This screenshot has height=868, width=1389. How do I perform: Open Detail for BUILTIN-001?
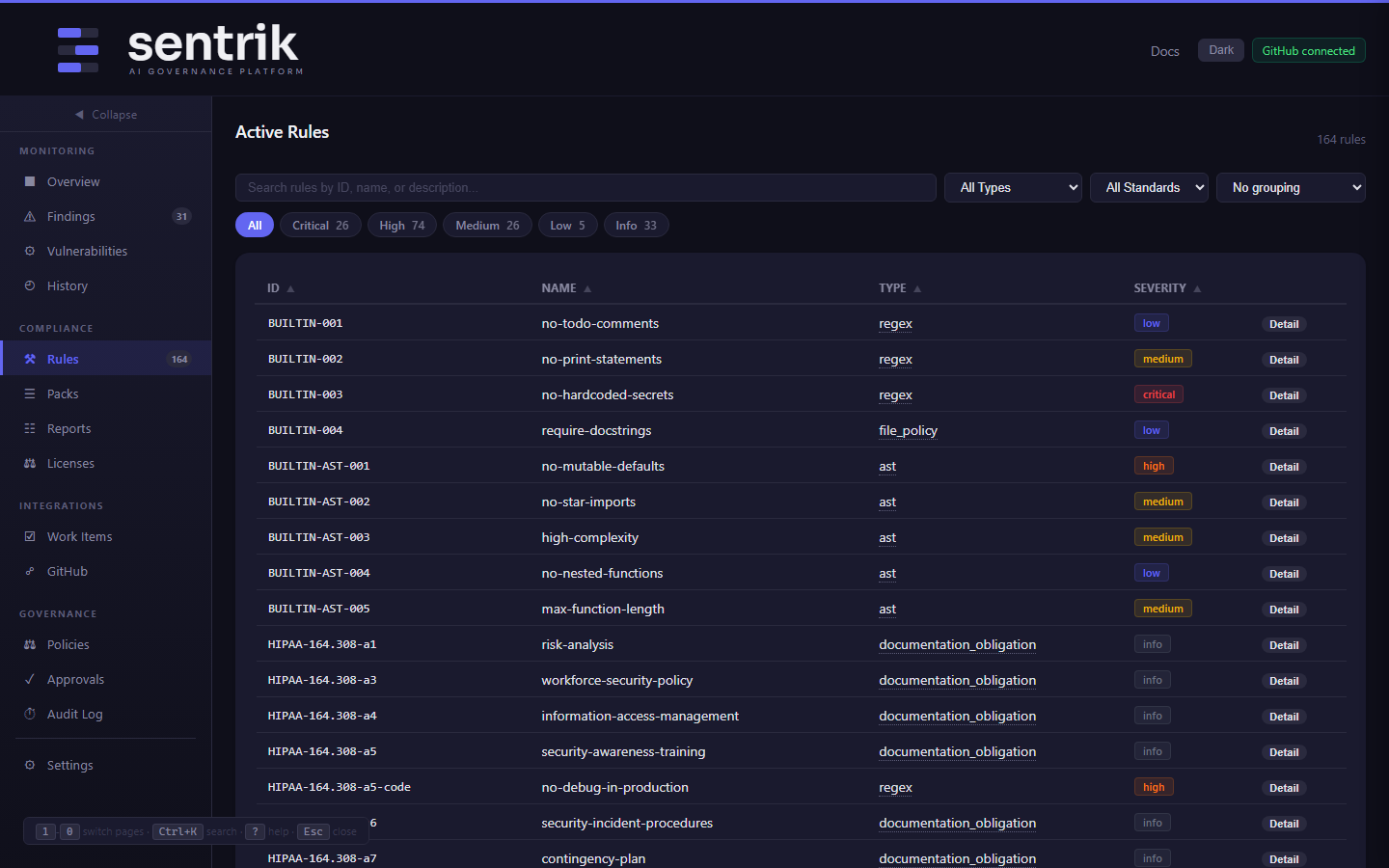(x=1284, y=324)
